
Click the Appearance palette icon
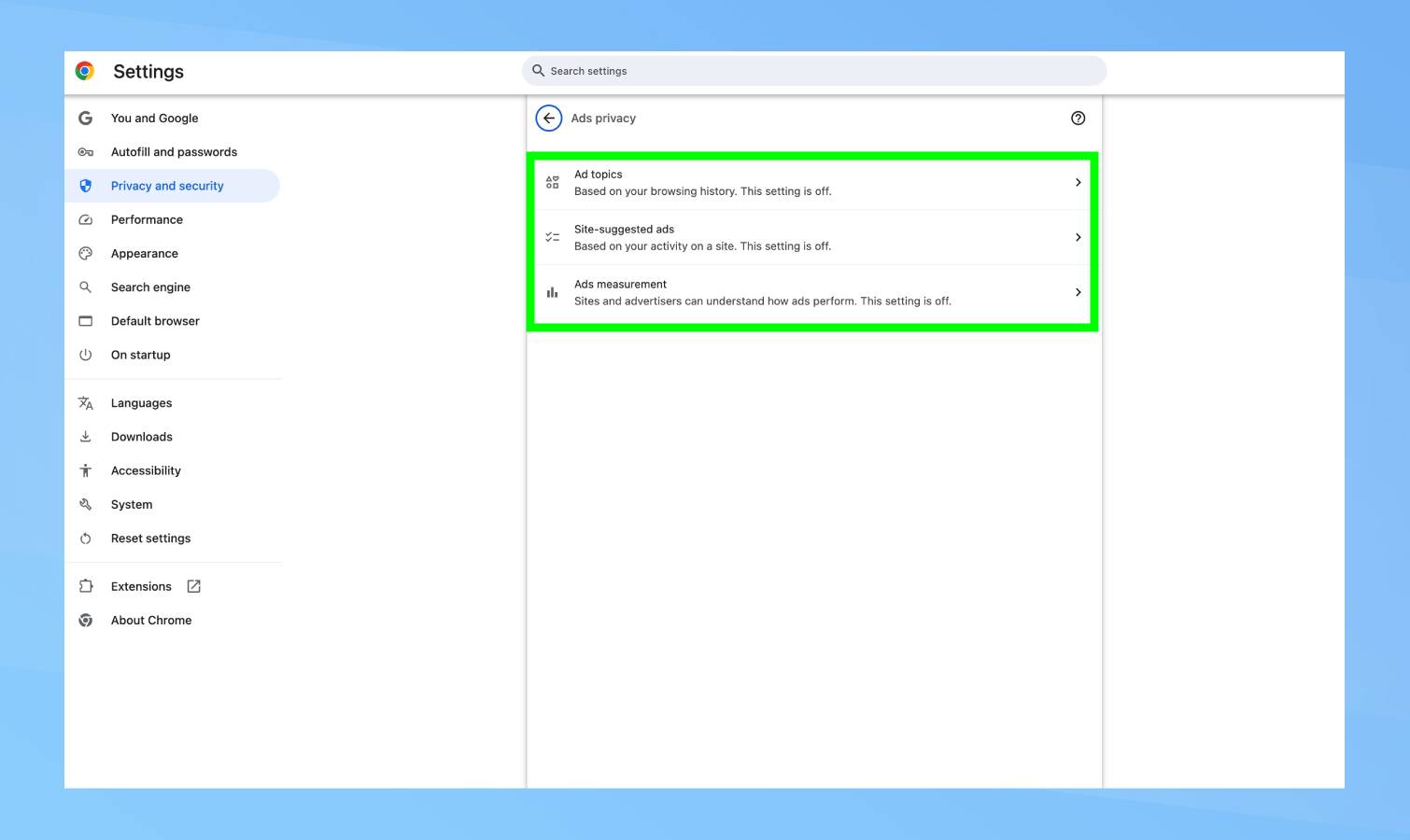point(85,253)
